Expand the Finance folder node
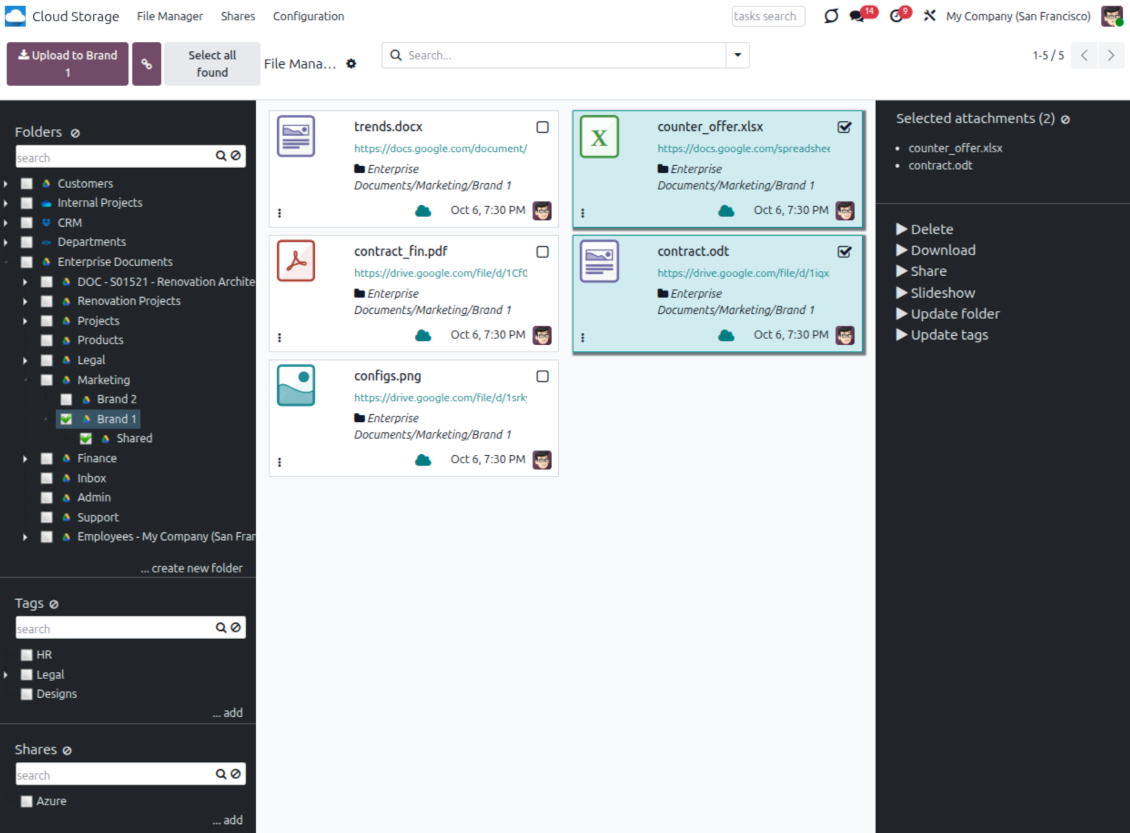This screenshot has height=833, width=1130. pos(26,458)
